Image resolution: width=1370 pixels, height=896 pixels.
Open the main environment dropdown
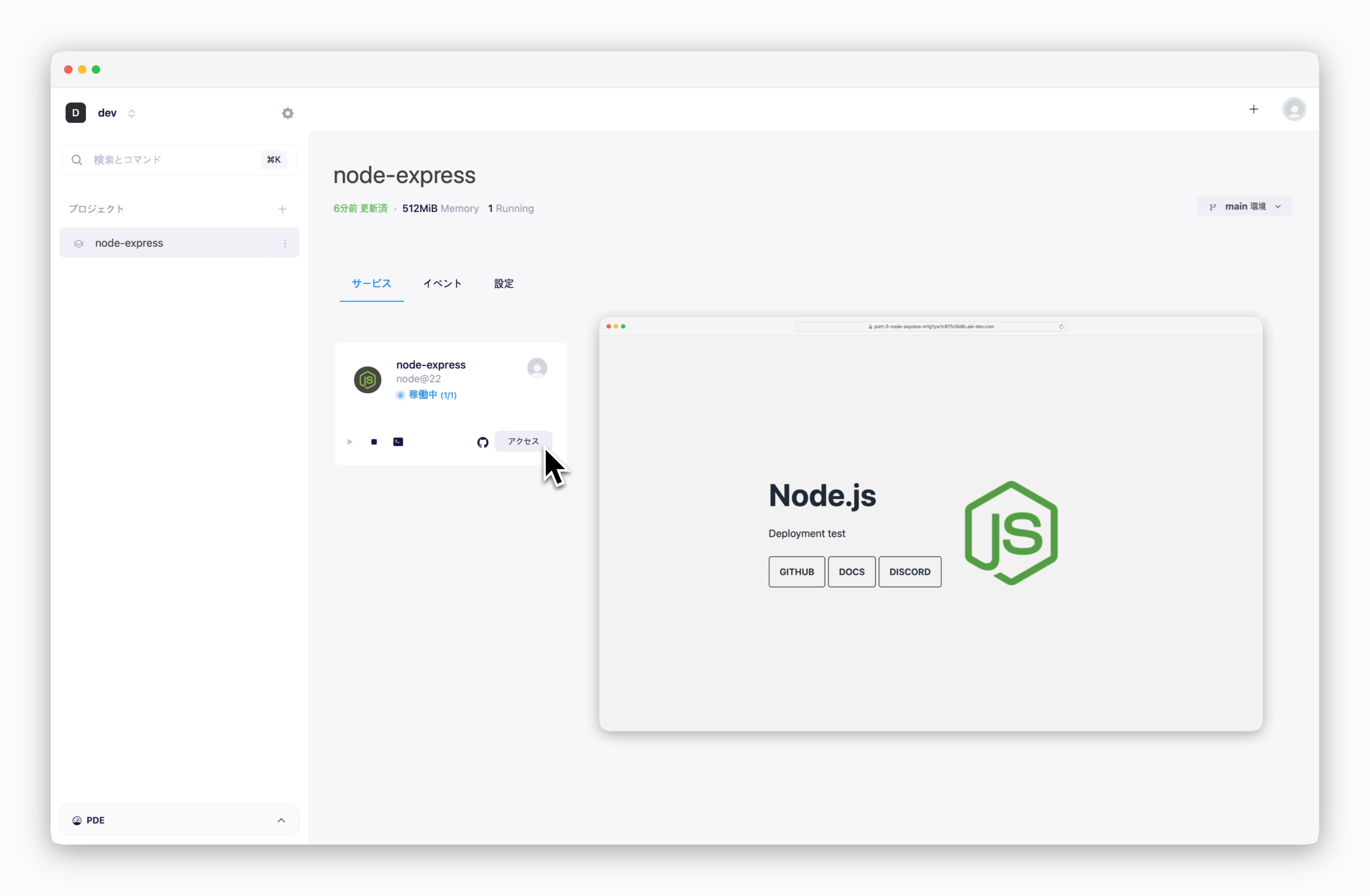pos(1245,207)
